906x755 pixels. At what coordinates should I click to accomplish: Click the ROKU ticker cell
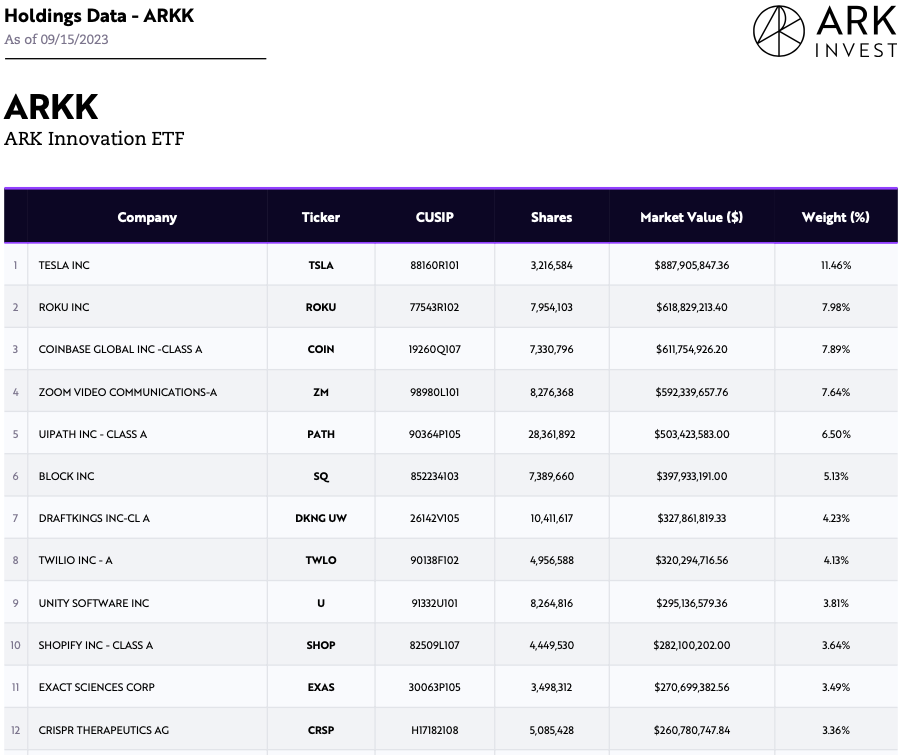pyautogui.click(x=321, y=307)
